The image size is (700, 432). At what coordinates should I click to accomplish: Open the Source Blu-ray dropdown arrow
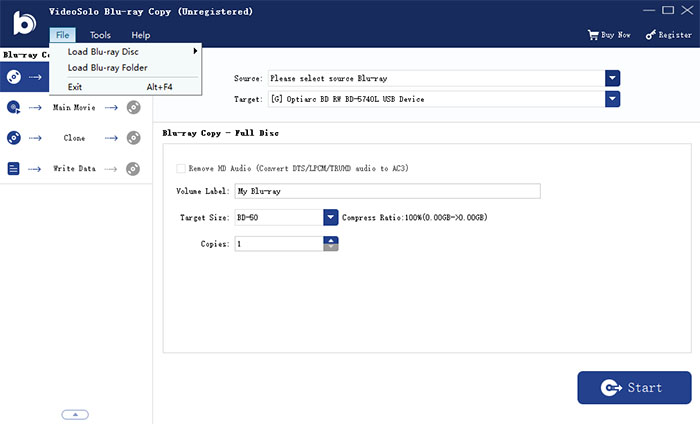[x=612, y=78]
